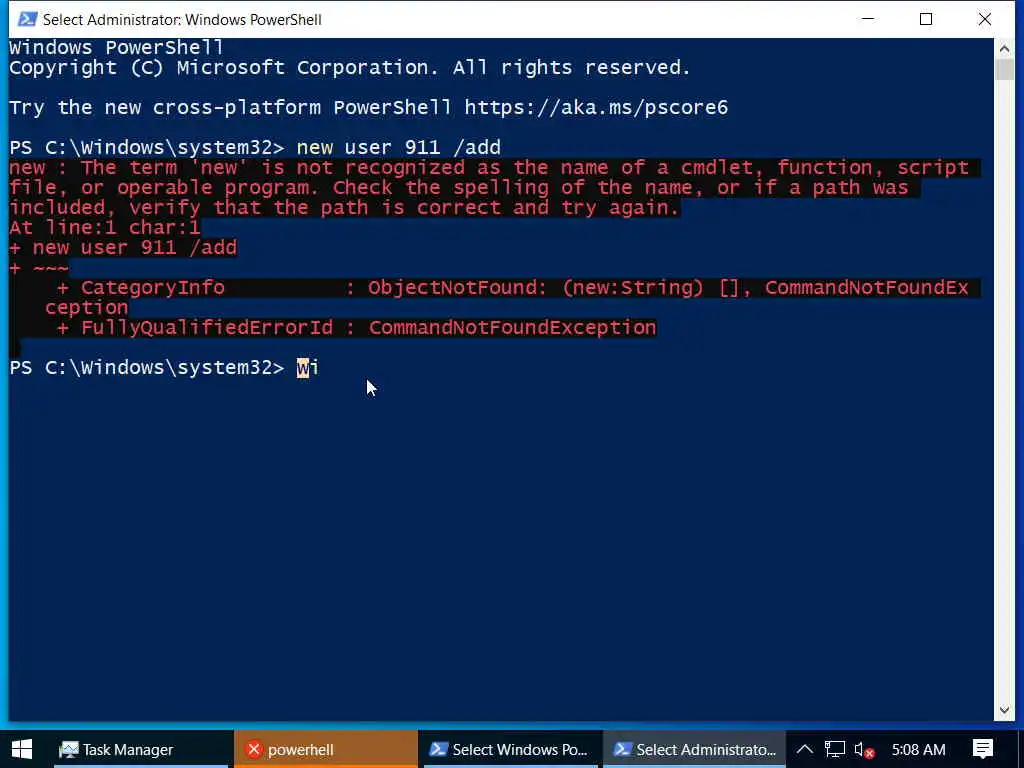Open the Action Center notifications icon
This screenshot has height=768, width=1024.
pos(982,749)
